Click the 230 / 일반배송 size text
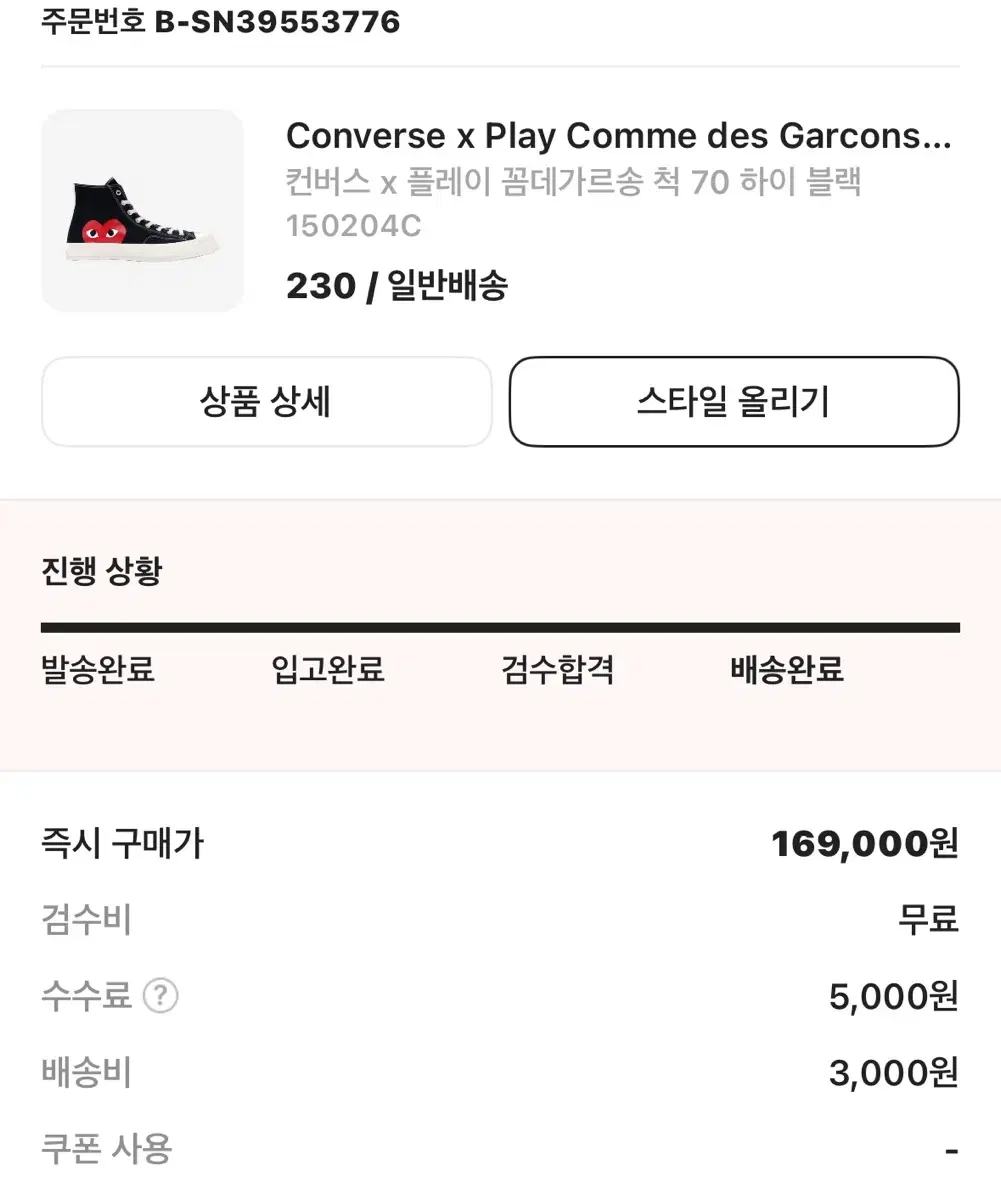 click(x=397, y=287)
